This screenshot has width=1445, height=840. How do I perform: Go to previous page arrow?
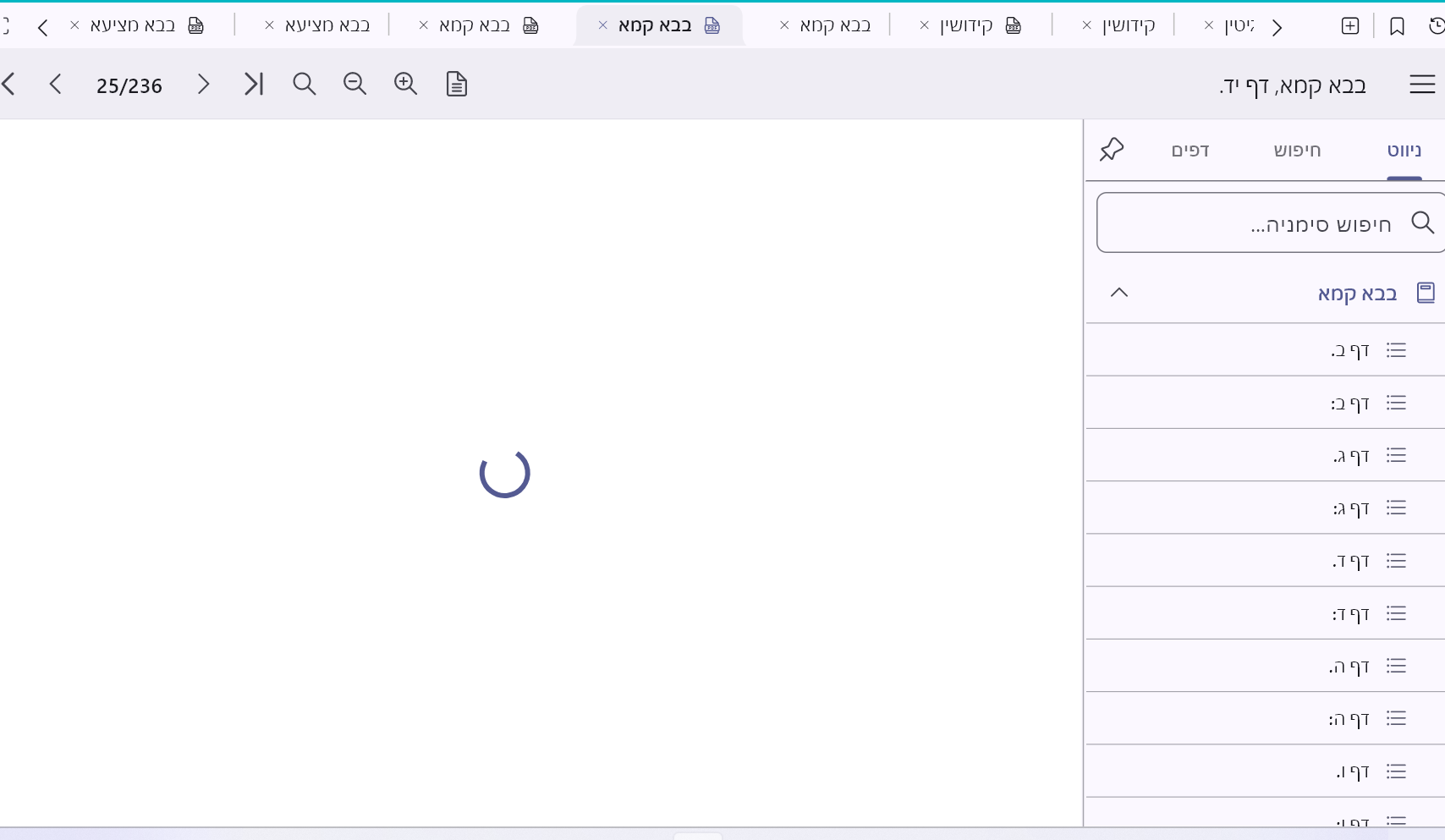(x=56, y=84)
